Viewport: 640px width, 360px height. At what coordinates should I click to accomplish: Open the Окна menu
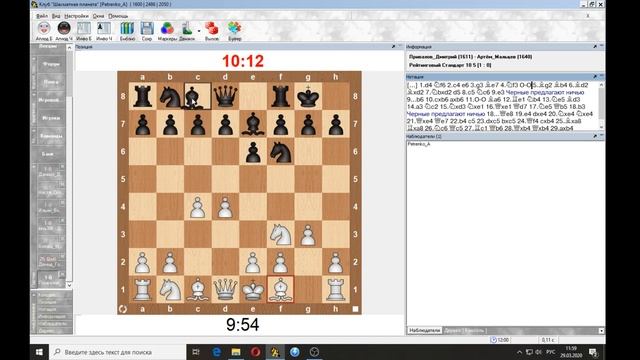pos(98,16)
